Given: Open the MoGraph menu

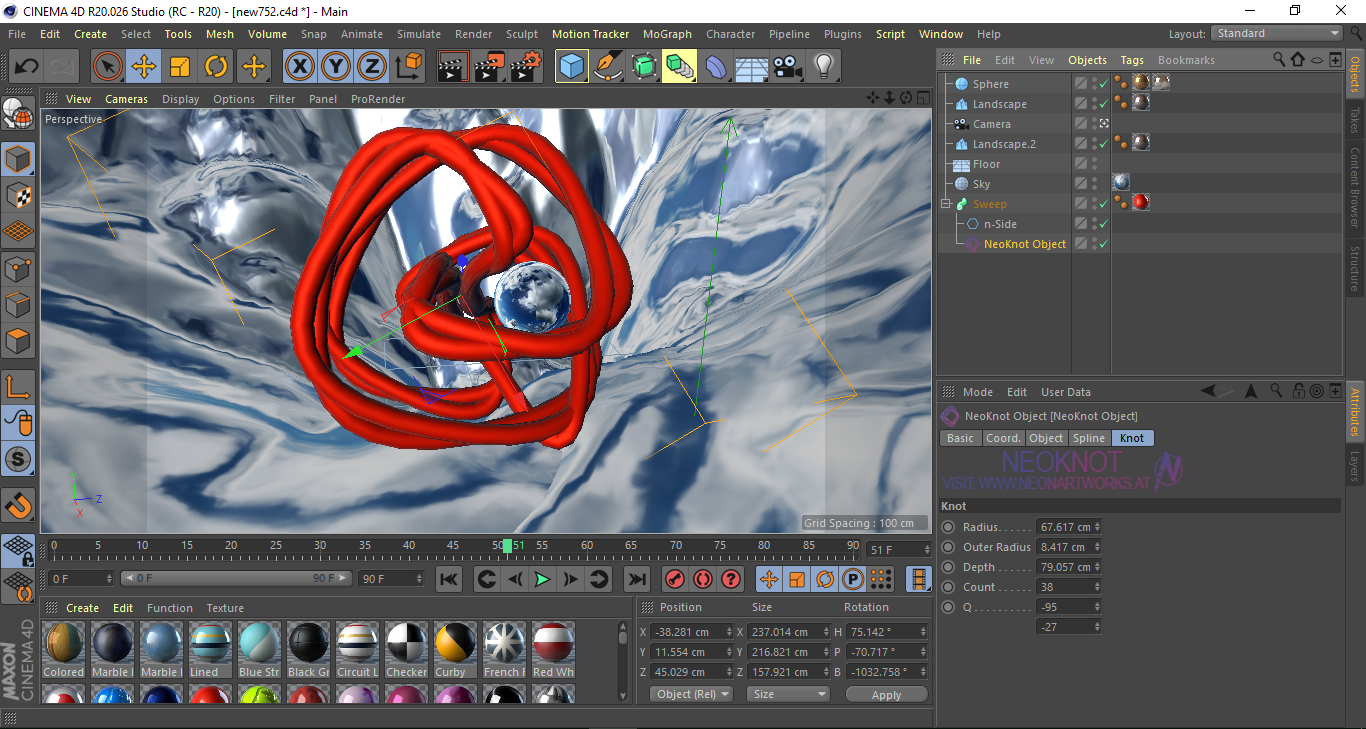Looking at the screenshot, I should [667, 33].
